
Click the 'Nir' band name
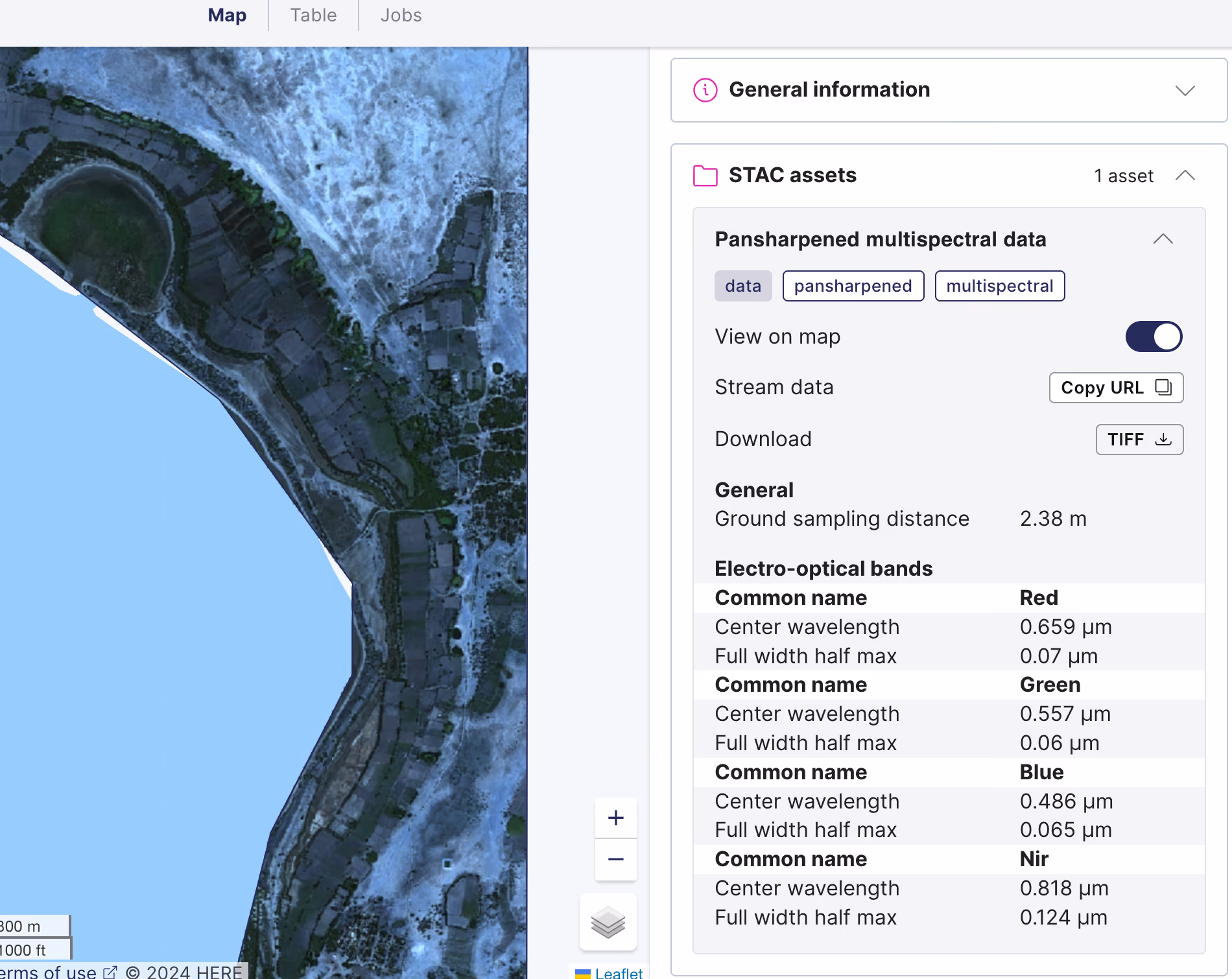[x=1034, y=859]
